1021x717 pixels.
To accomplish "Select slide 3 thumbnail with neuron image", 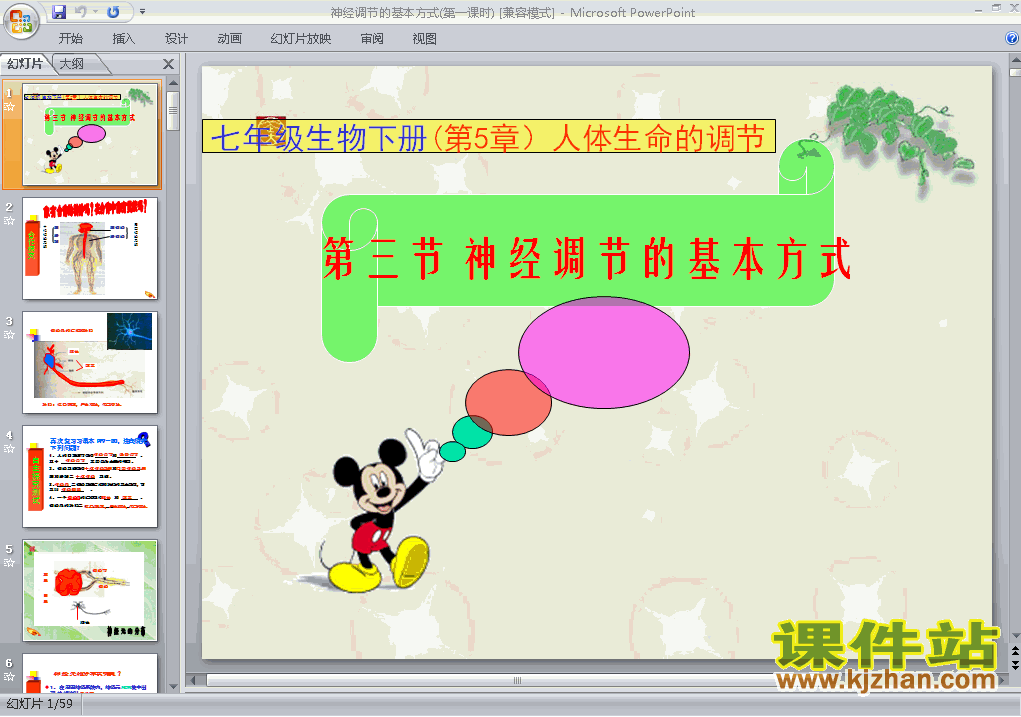I will (x=90, y=363).
